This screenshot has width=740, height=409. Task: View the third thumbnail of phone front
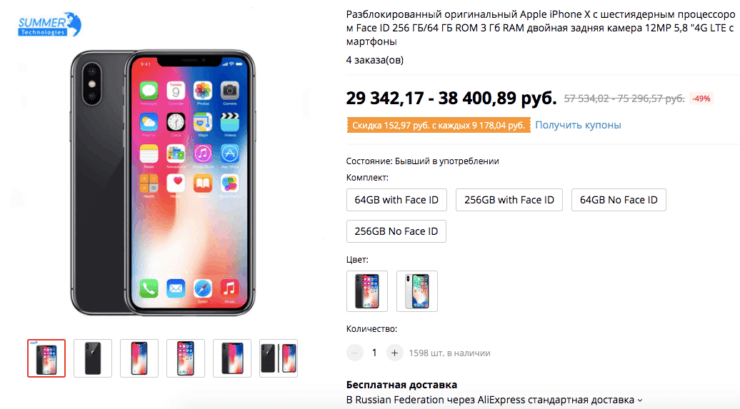point(139,358)
